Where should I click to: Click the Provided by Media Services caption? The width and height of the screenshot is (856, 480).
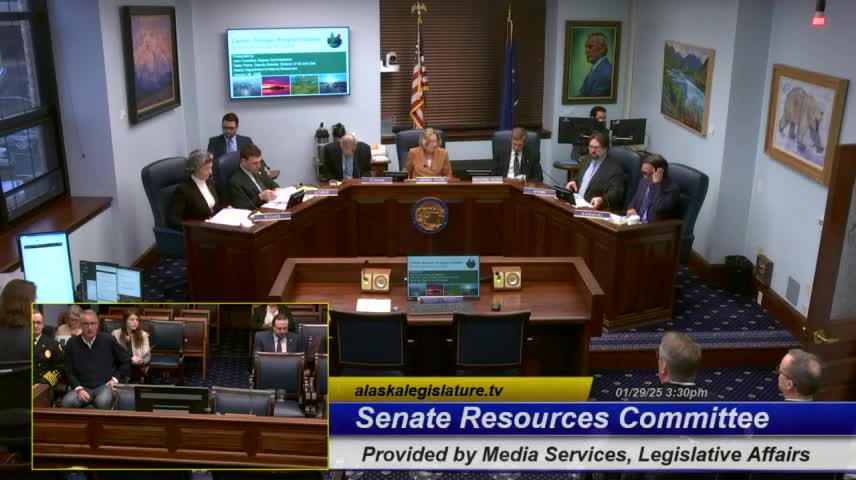click(x=586, y=454)
